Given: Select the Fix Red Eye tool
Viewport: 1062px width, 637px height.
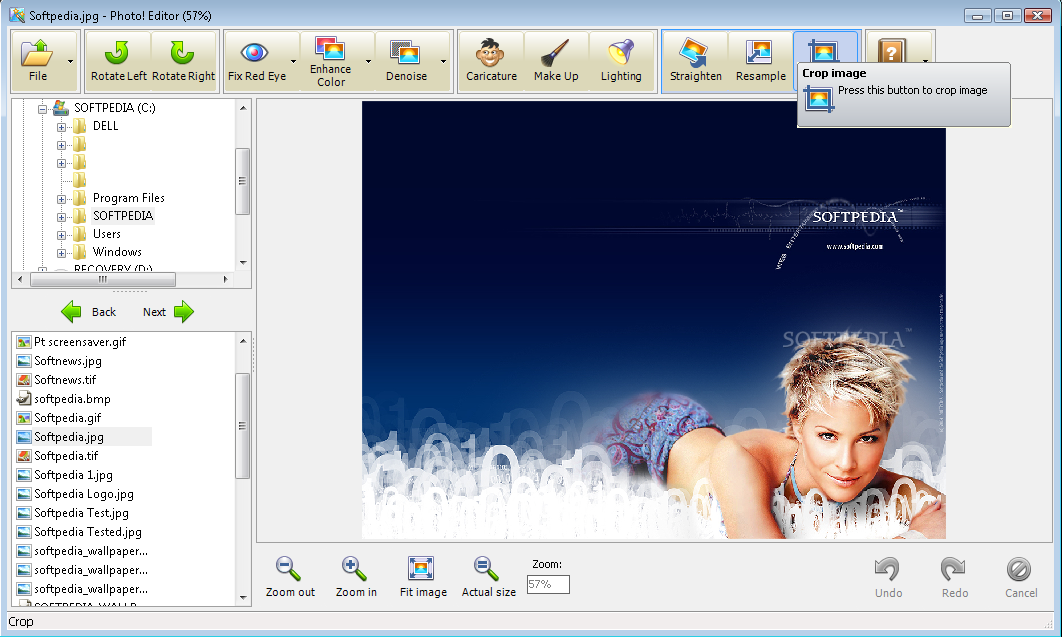Looking at the screenshot, I should pos(257,61).
